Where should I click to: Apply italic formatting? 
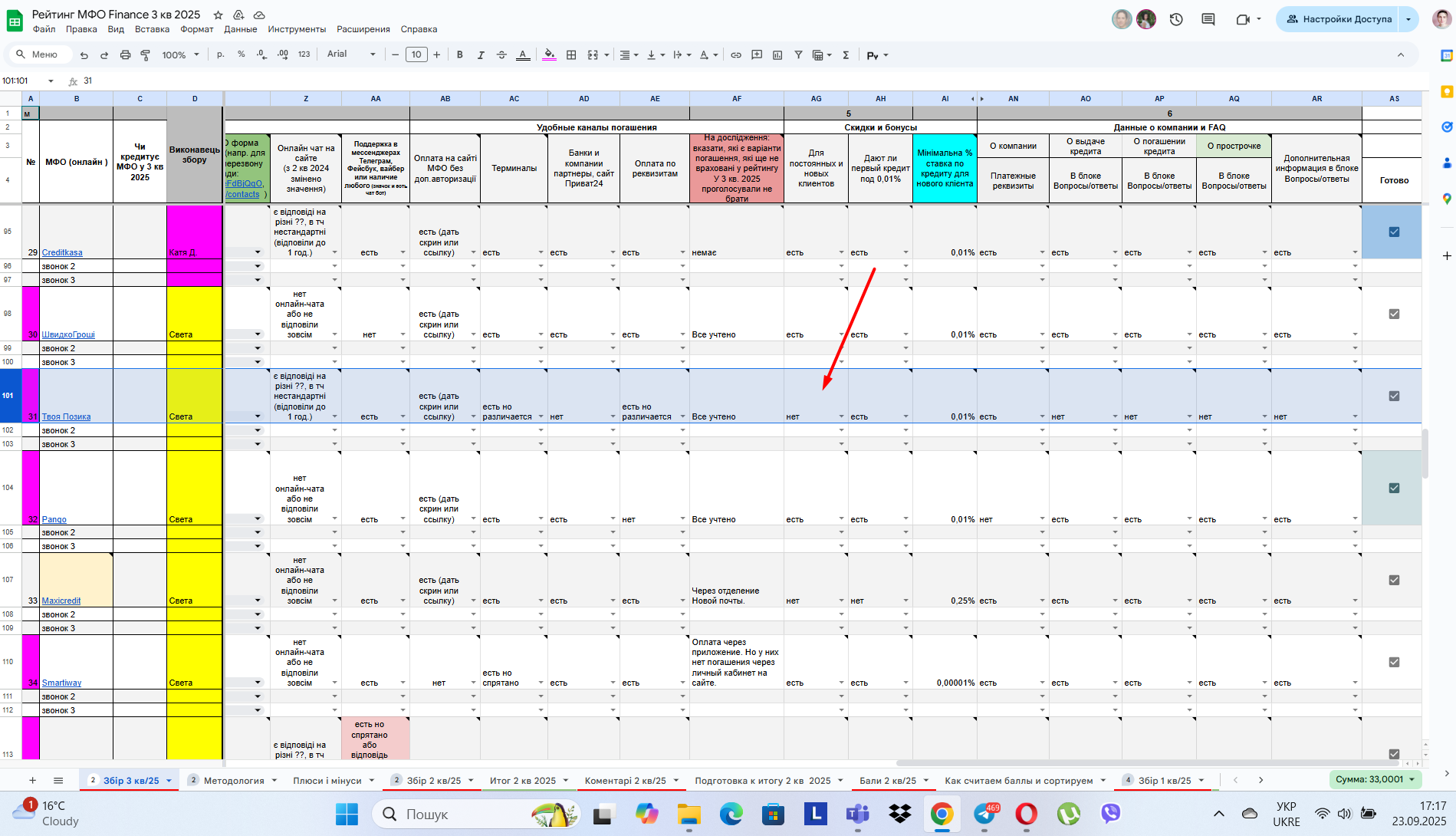481,55
